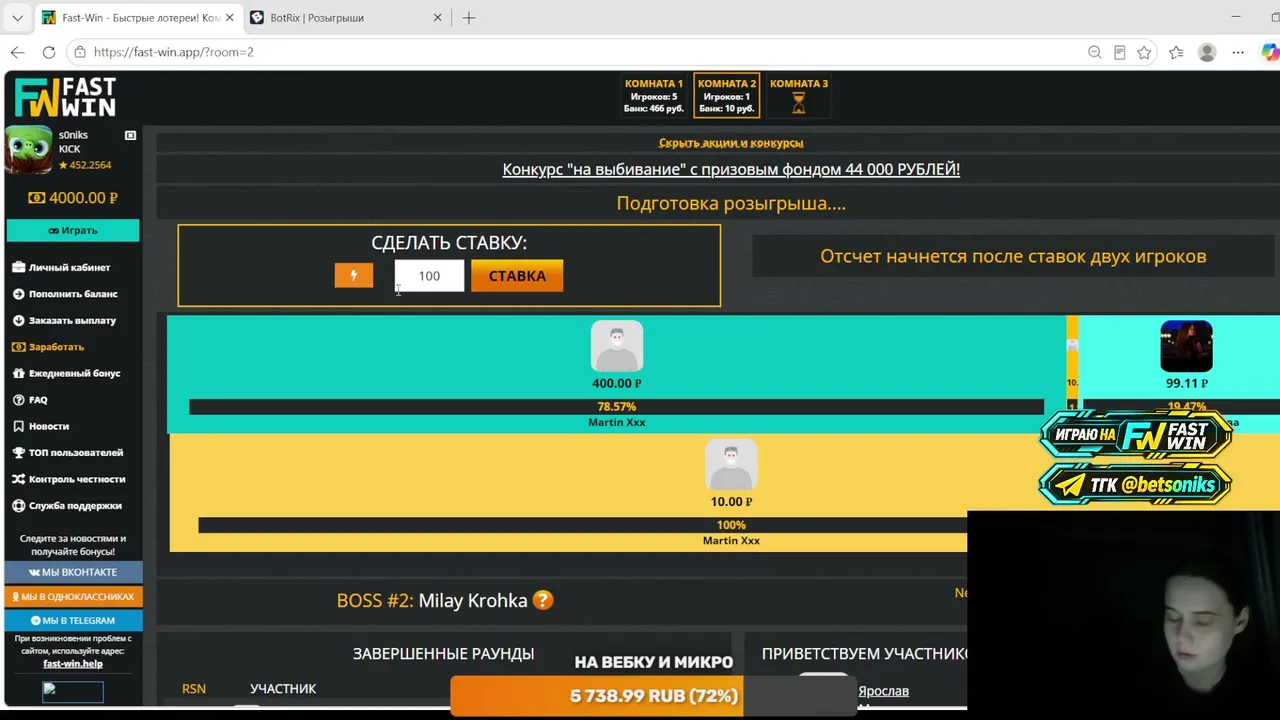Add page to favorites with the star icon
Image resolution: width=1280 pixels, height=720 pixels.
1144,52
